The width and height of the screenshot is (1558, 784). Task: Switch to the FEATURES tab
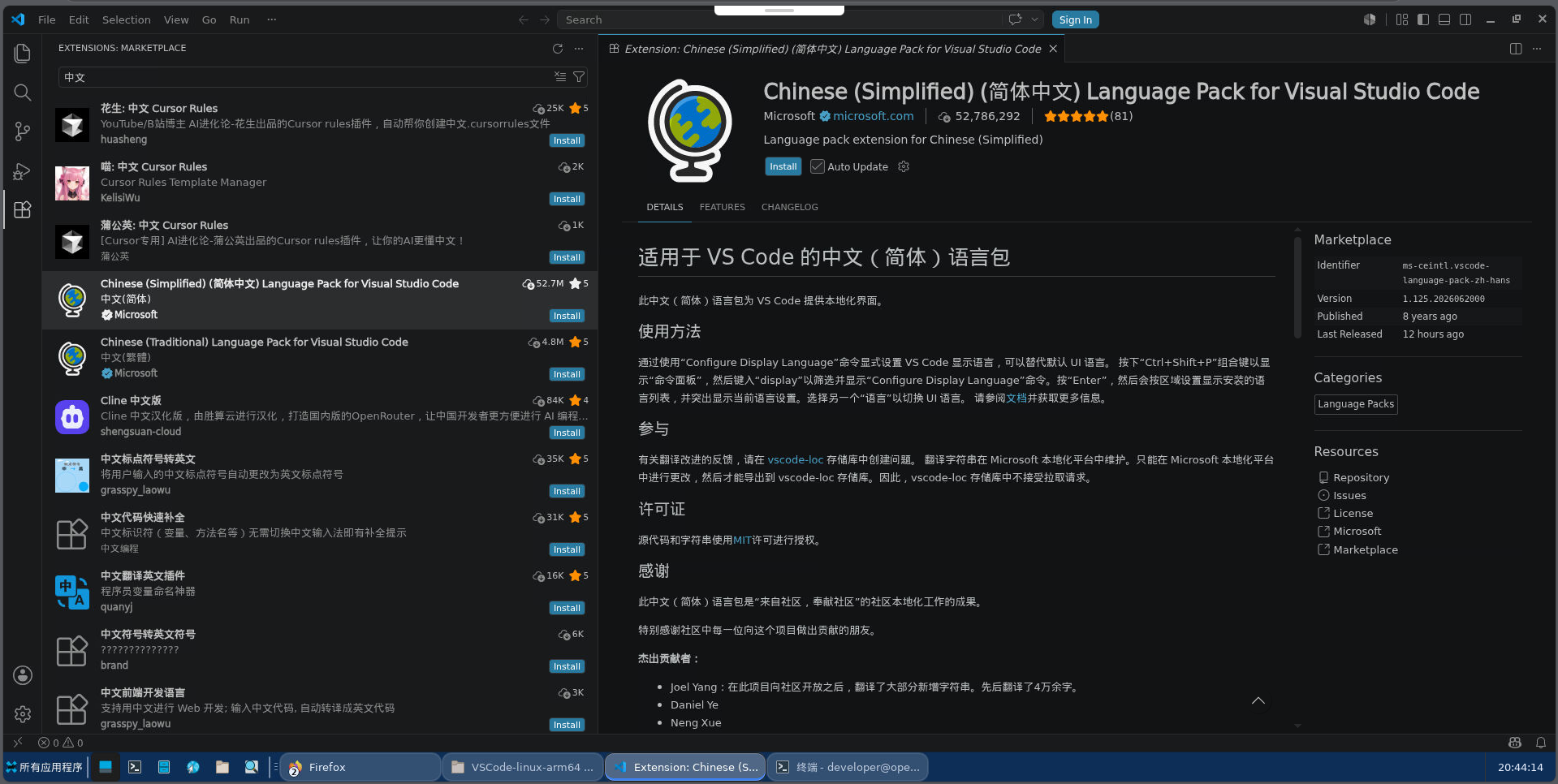(722, 207)
